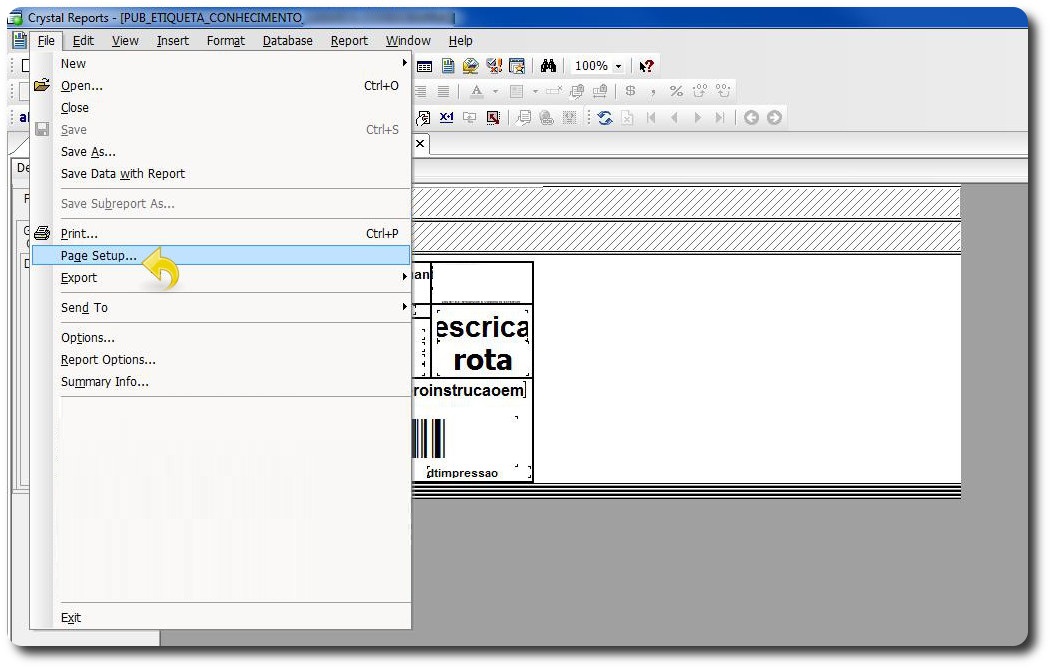
Task: Click the round Forward navigation icon
Action: click(x=774, y=118)
